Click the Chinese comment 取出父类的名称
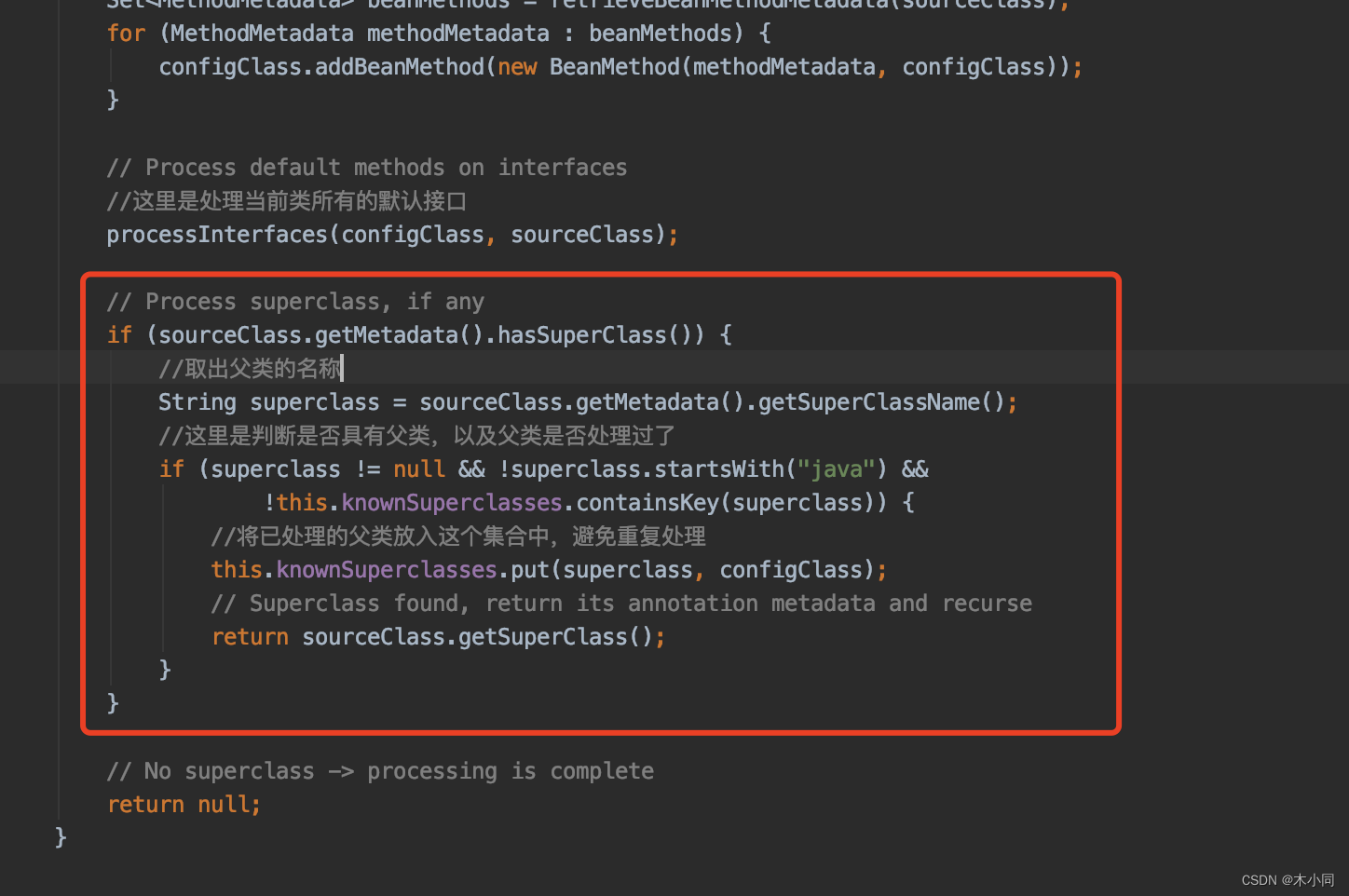The width and height of the screenshot is (1349, 896). [249, 368]
